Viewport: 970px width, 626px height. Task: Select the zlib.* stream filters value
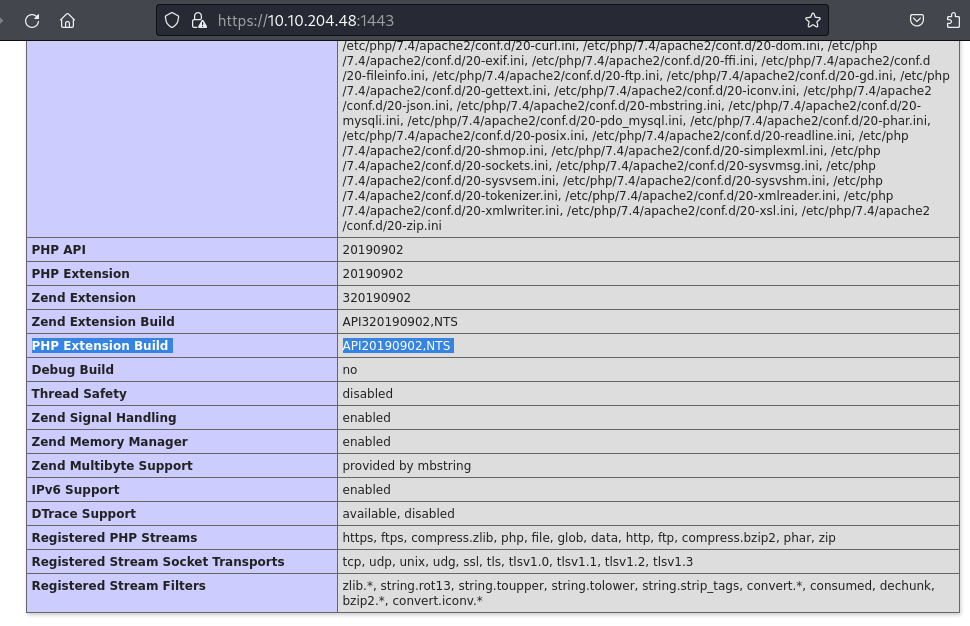(x=638, y=593)
